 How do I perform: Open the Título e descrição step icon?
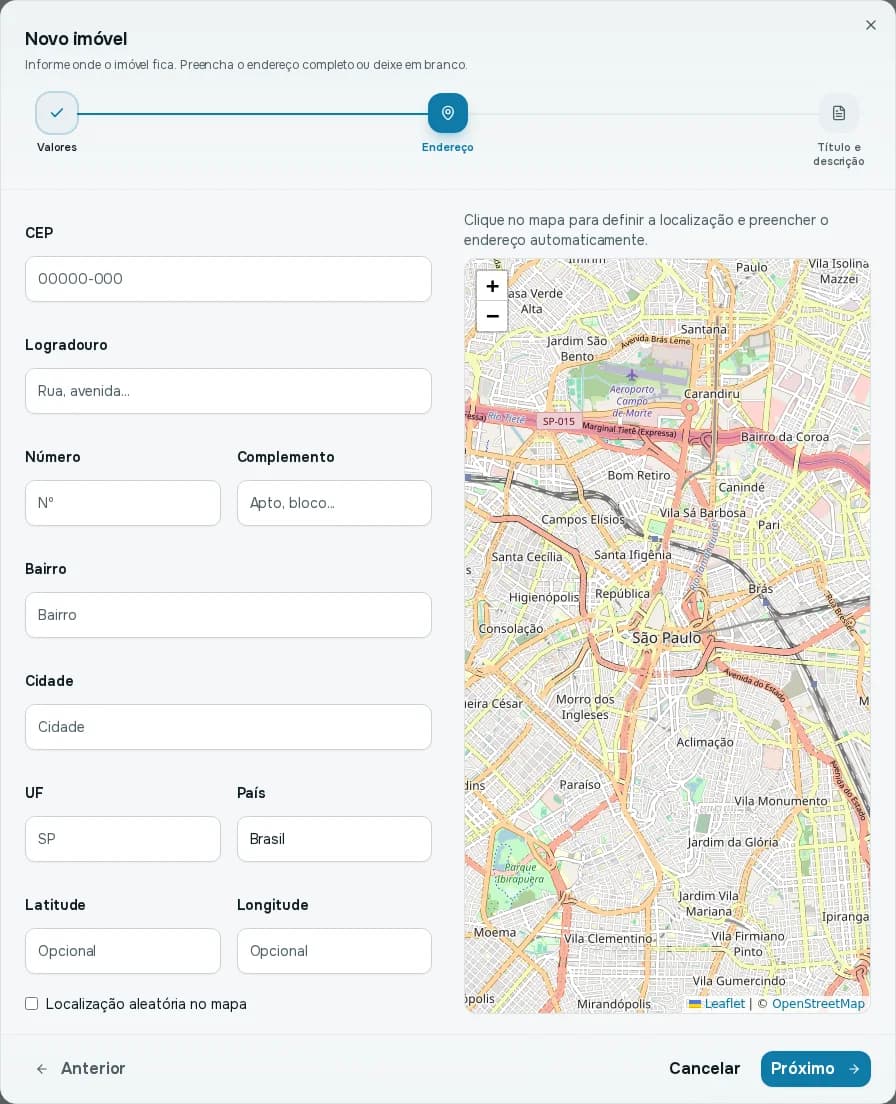click(838, 113)
